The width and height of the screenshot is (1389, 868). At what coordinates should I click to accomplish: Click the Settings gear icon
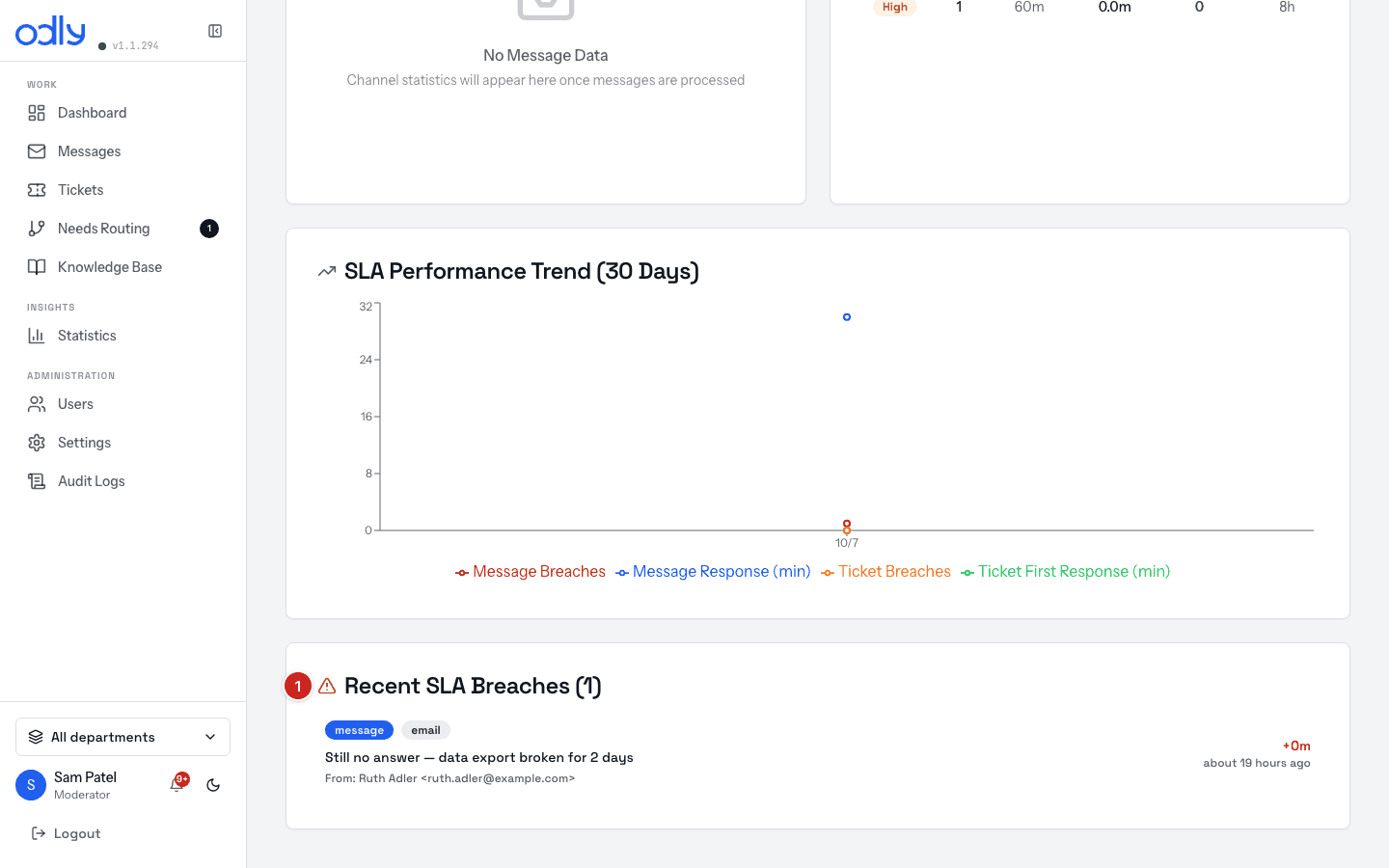click(x=37, y=443)
